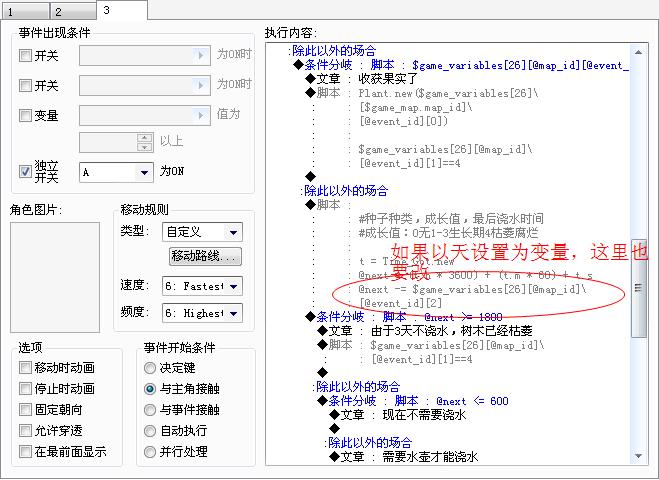Enable the 固定朝向 option
This screenshot has width=659, height=480.
[x=25, y=409]
